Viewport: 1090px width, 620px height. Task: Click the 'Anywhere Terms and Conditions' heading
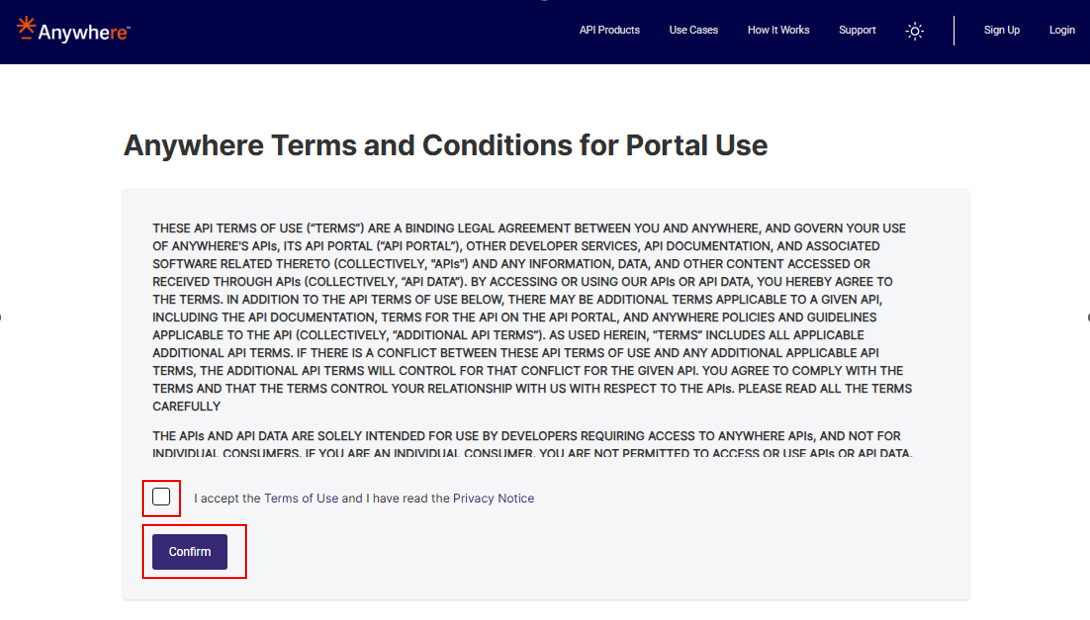[445, 145]
